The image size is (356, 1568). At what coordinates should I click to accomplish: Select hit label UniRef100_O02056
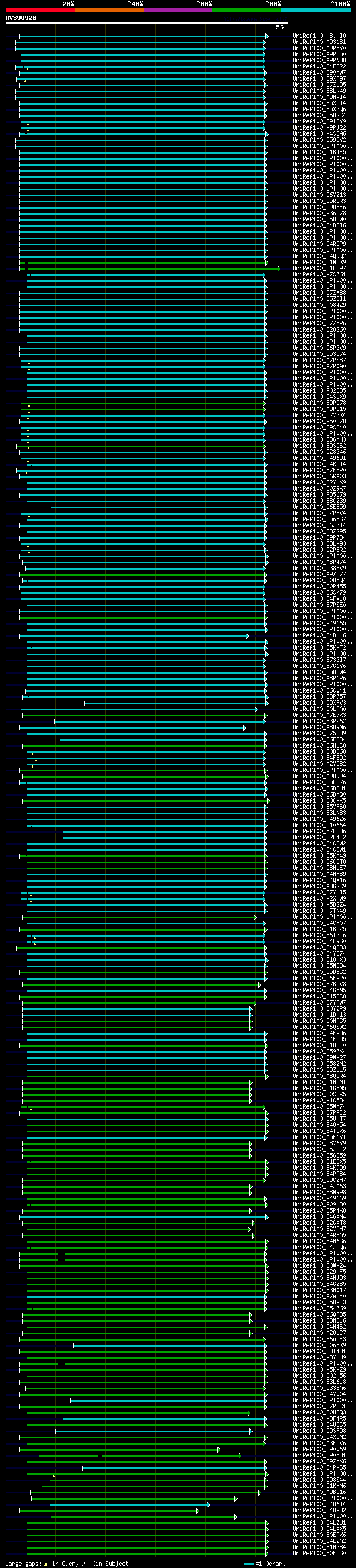[x=319, y=1376]
